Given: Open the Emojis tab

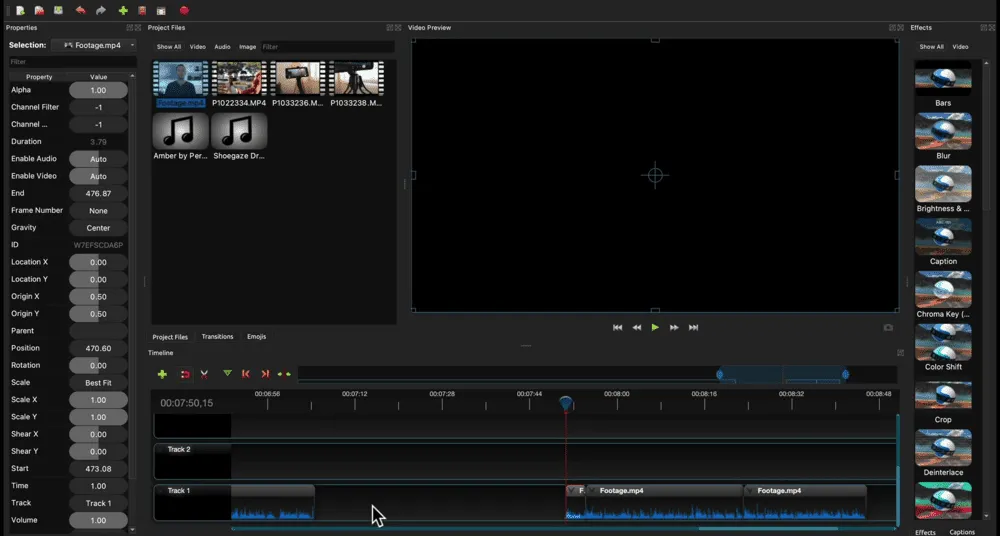Looking at the screenshot, I should 256,337.
